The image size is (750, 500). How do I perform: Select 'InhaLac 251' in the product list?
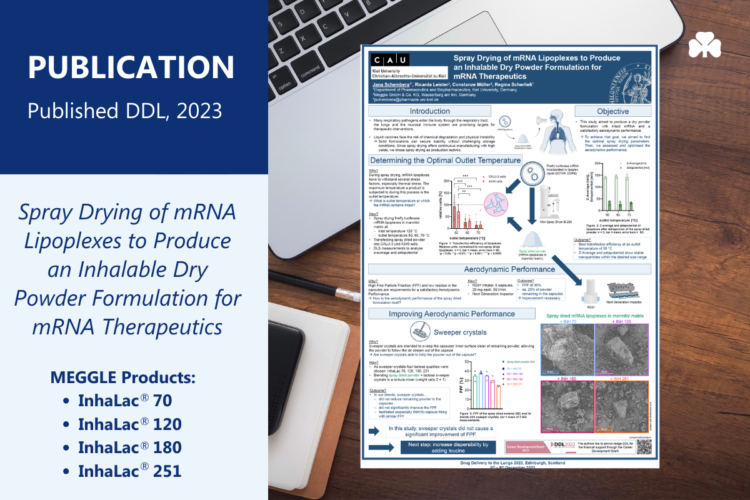pos(130,471)
